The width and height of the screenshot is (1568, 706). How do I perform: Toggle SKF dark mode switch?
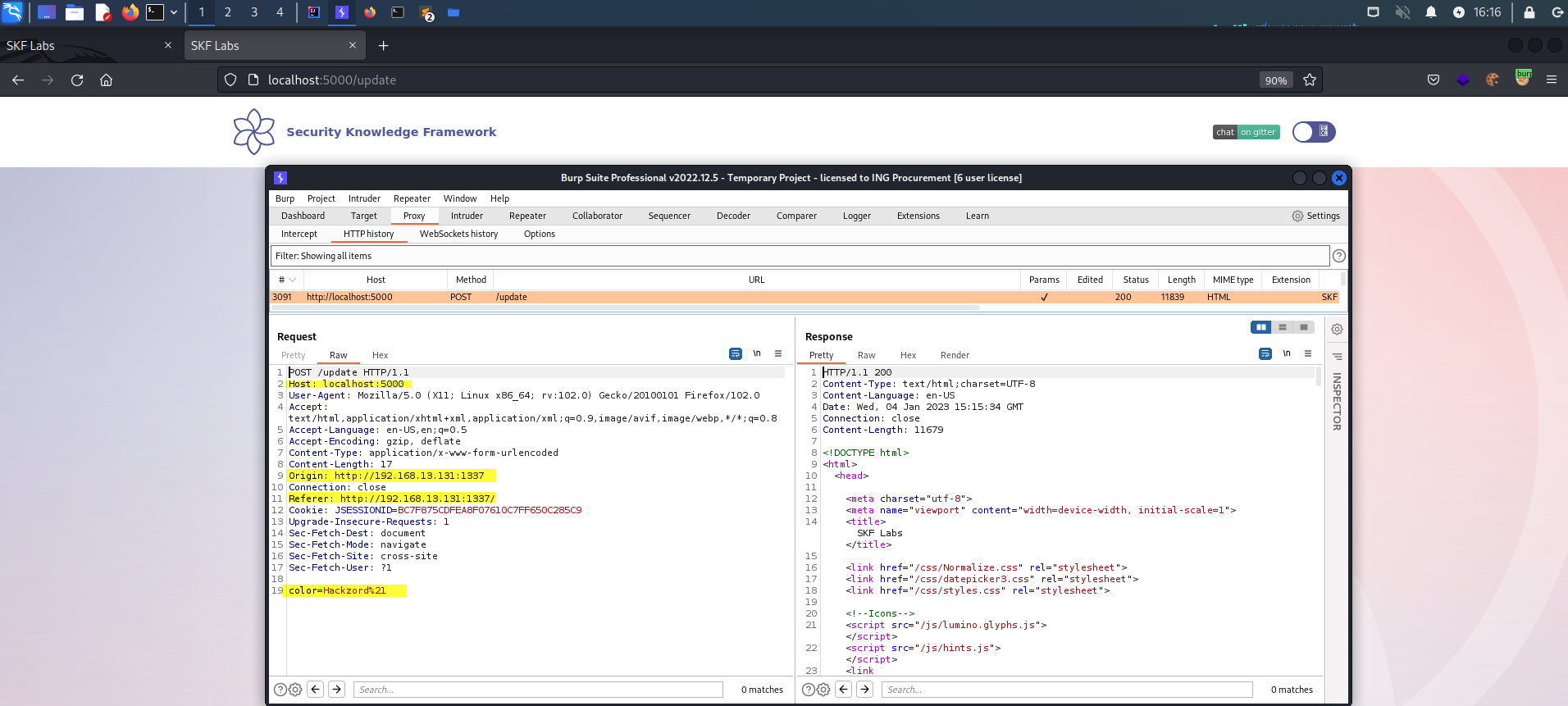[x=1314, y=132]
